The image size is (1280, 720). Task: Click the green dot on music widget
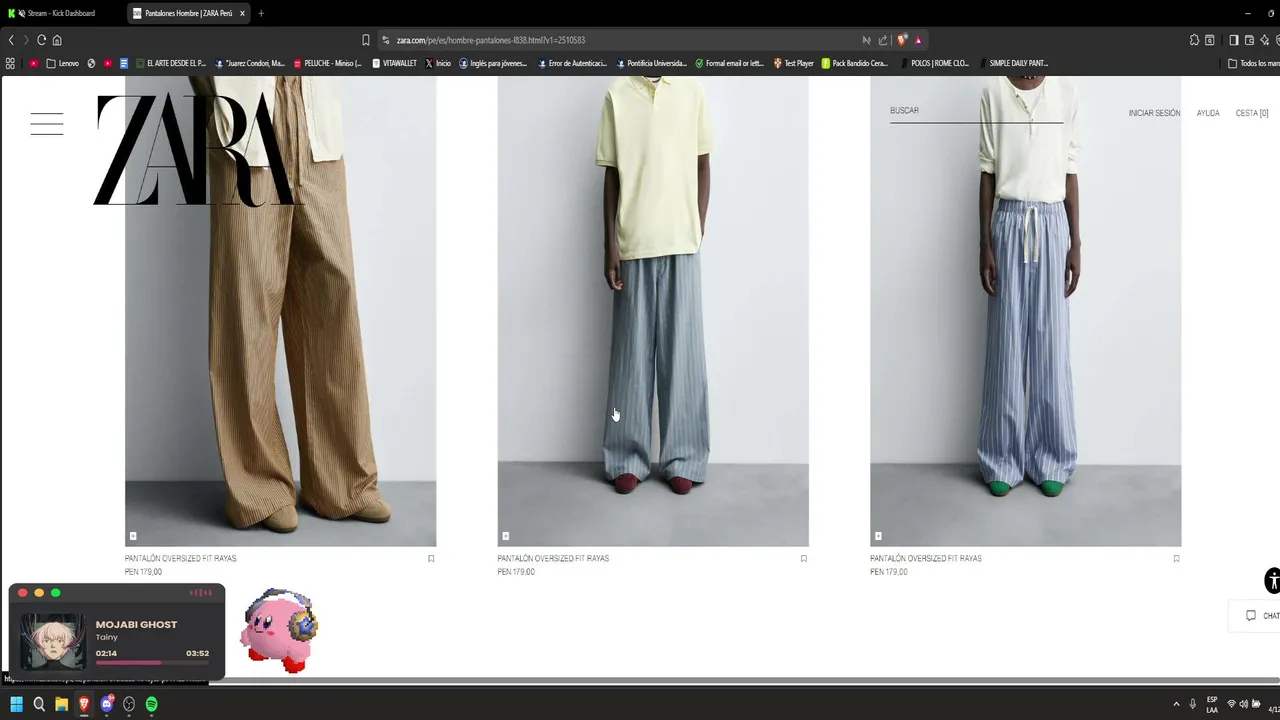click(x=55, y=593)
